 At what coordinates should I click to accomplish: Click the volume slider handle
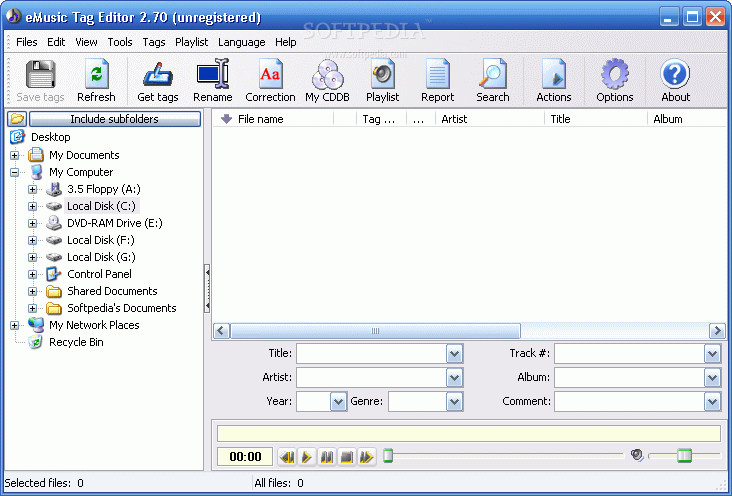click(684, 455)
